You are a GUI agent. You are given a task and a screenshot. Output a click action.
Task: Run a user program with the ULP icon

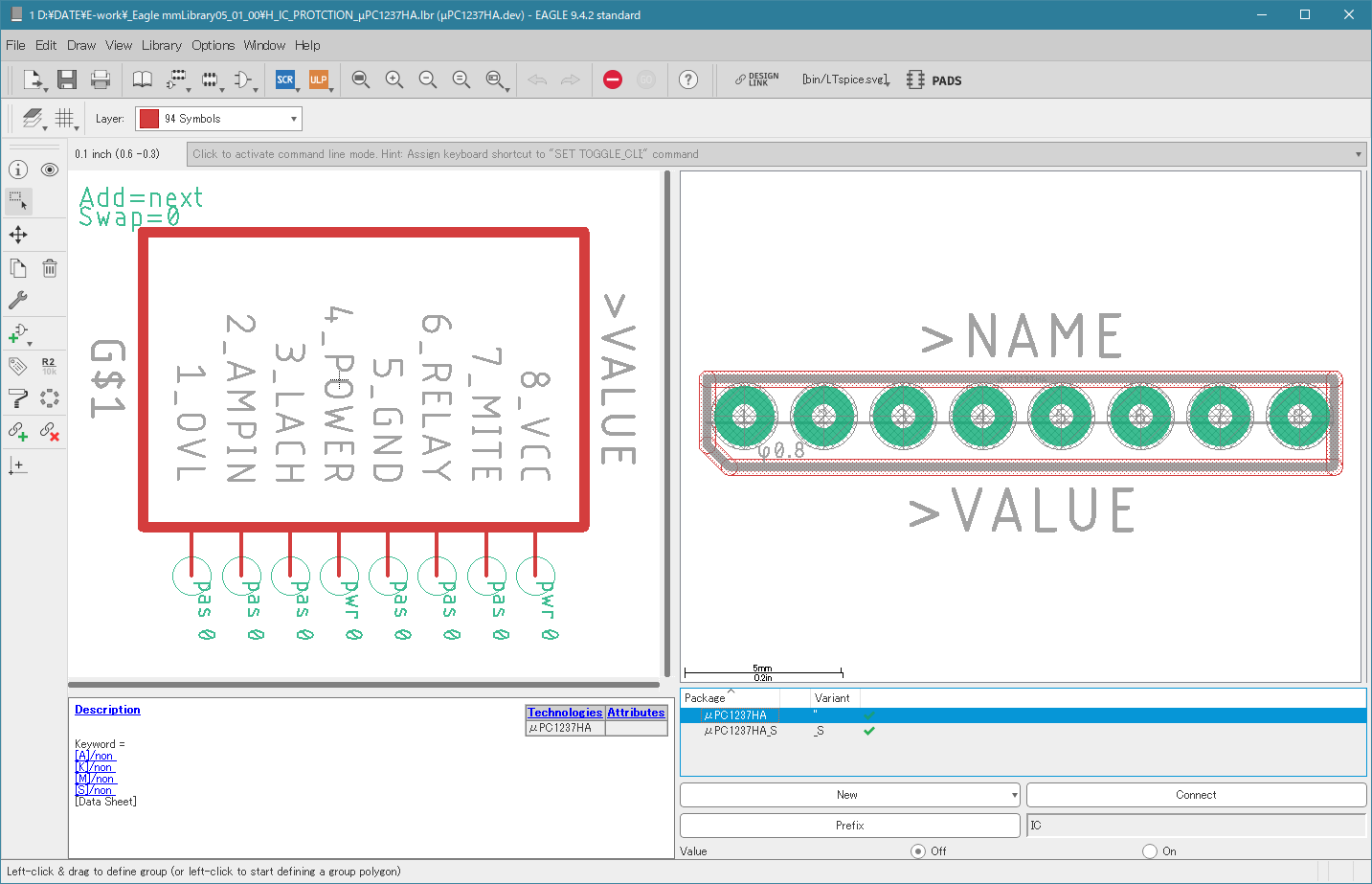coord(319,79)
